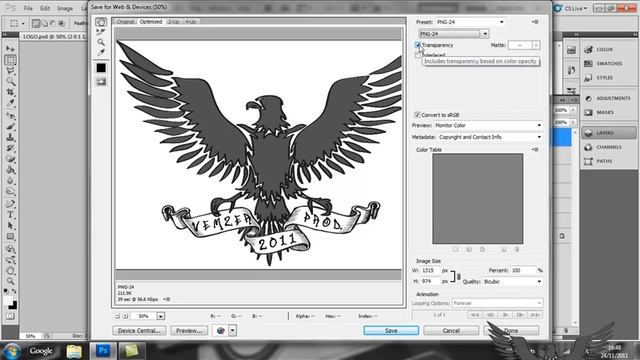This screenshot has width=640, height=360.
Task: Select the Quick Selection tool in Photoshop toolbar
Action: tap(10, 81)
